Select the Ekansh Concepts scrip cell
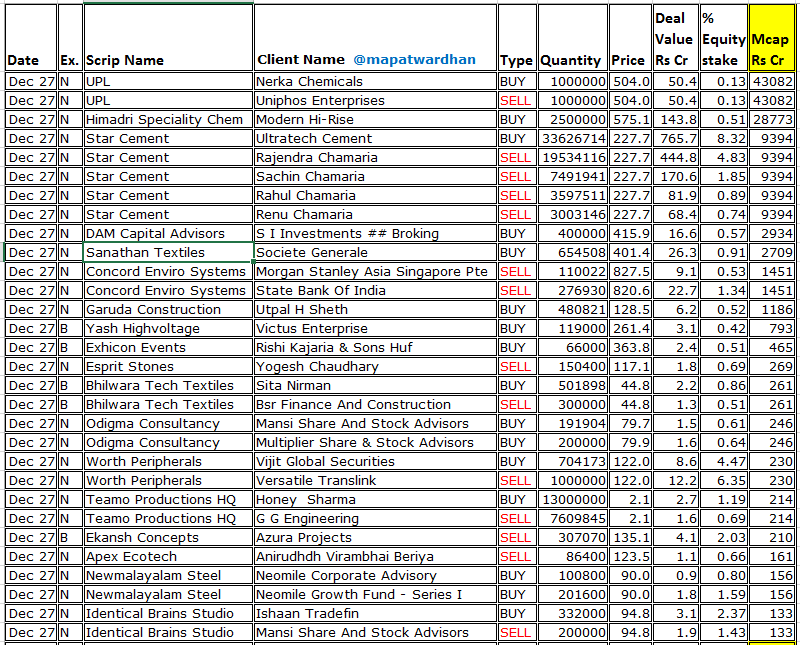This screenshot has width=800, height=645. [168, 537]
